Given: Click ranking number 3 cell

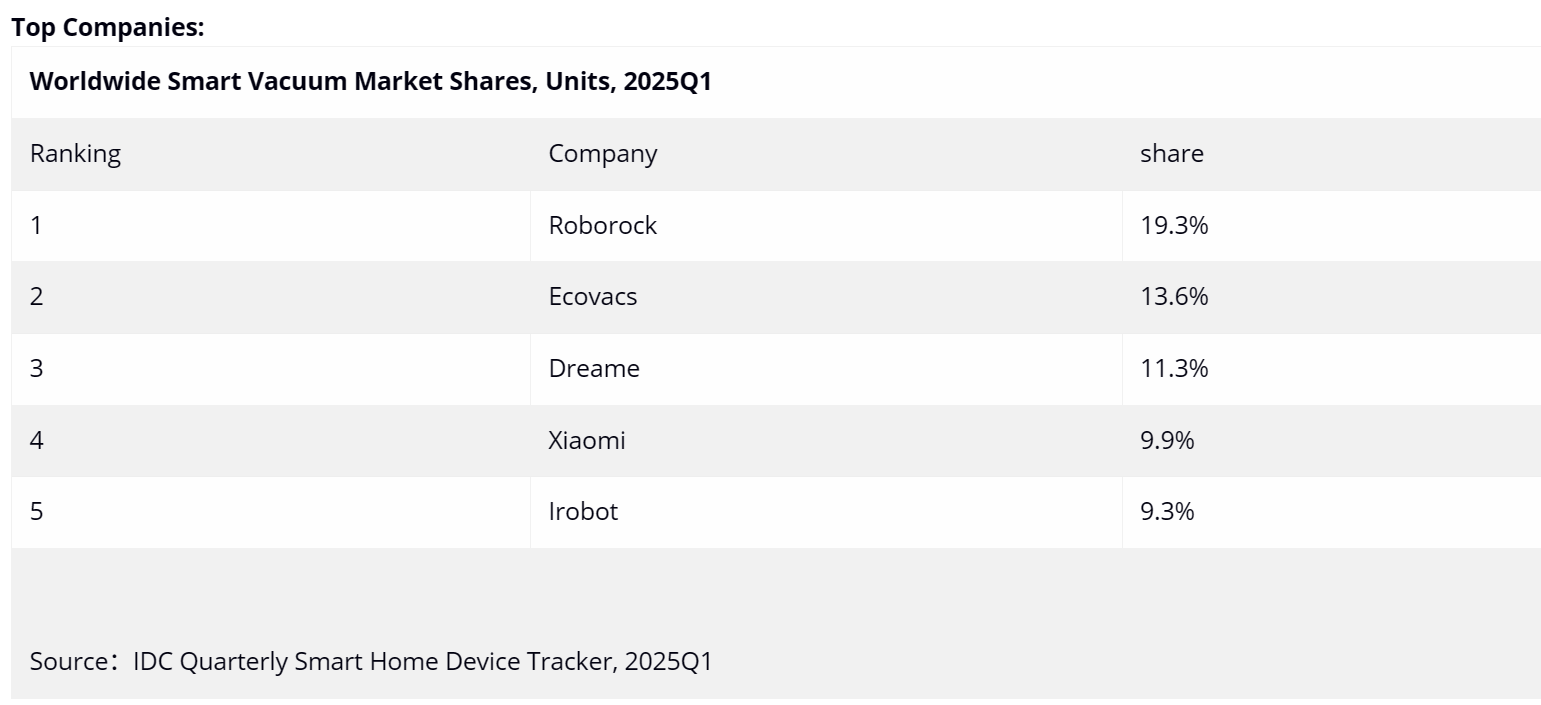Looking at the screenshot, I should pos(37,369).
